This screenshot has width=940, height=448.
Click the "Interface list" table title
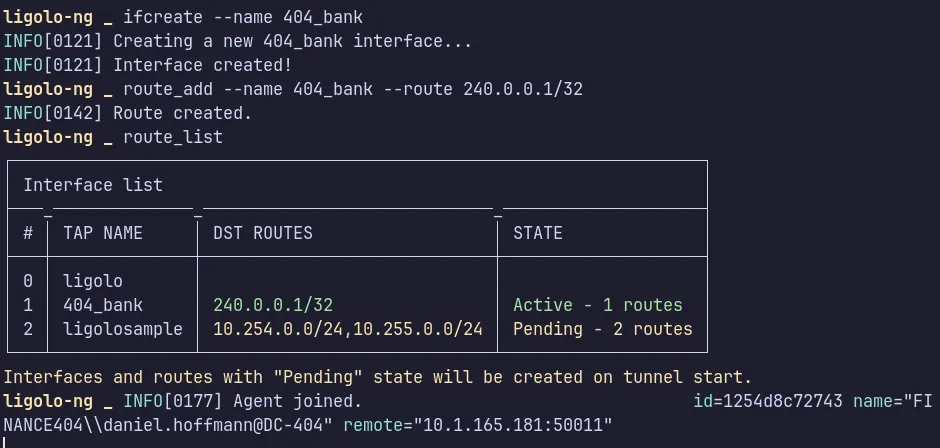[93, 185]
